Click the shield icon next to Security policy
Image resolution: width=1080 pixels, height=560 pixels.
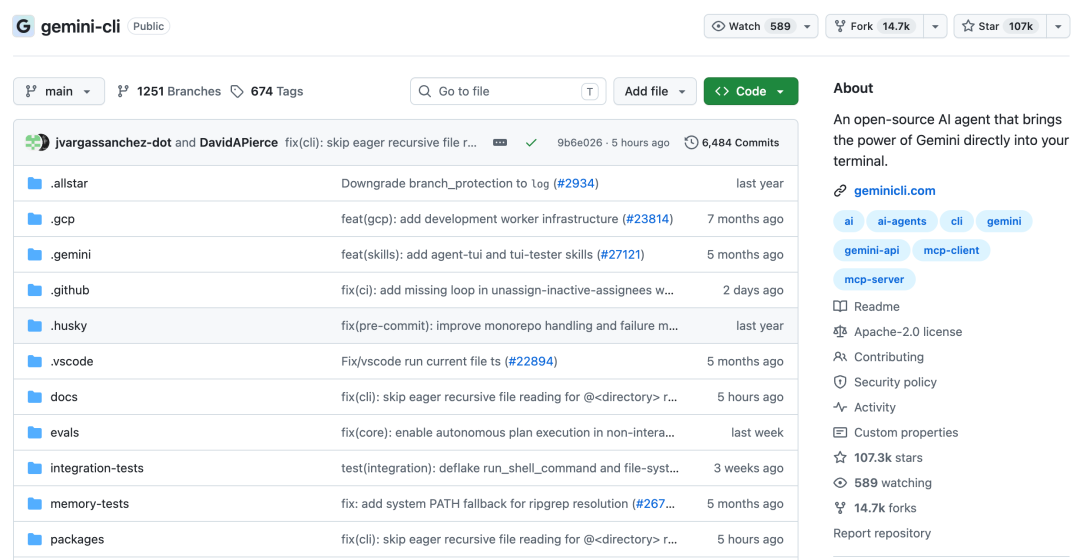point(840,382)
